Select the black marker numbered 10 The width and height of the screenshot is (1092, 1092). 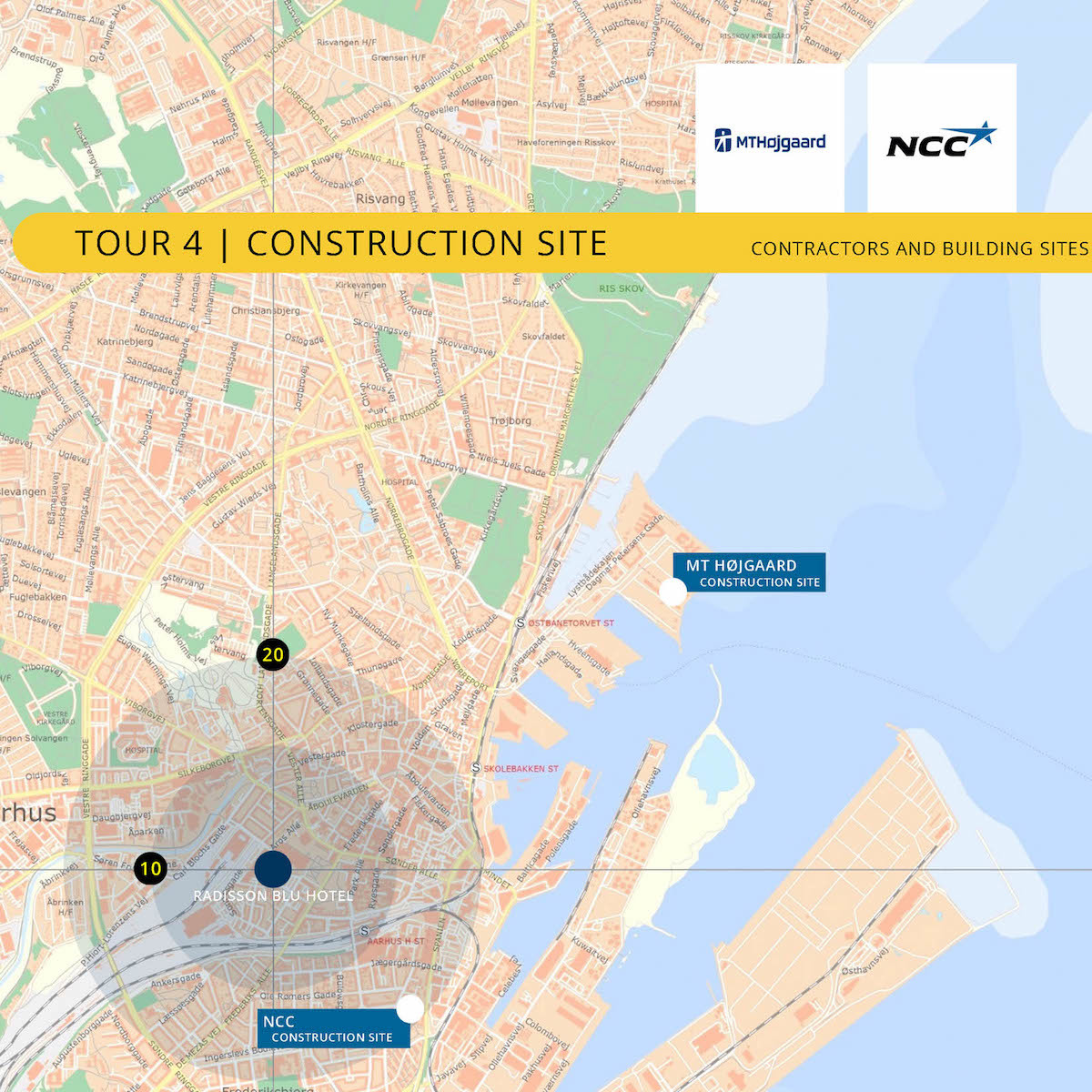[150, 868]
